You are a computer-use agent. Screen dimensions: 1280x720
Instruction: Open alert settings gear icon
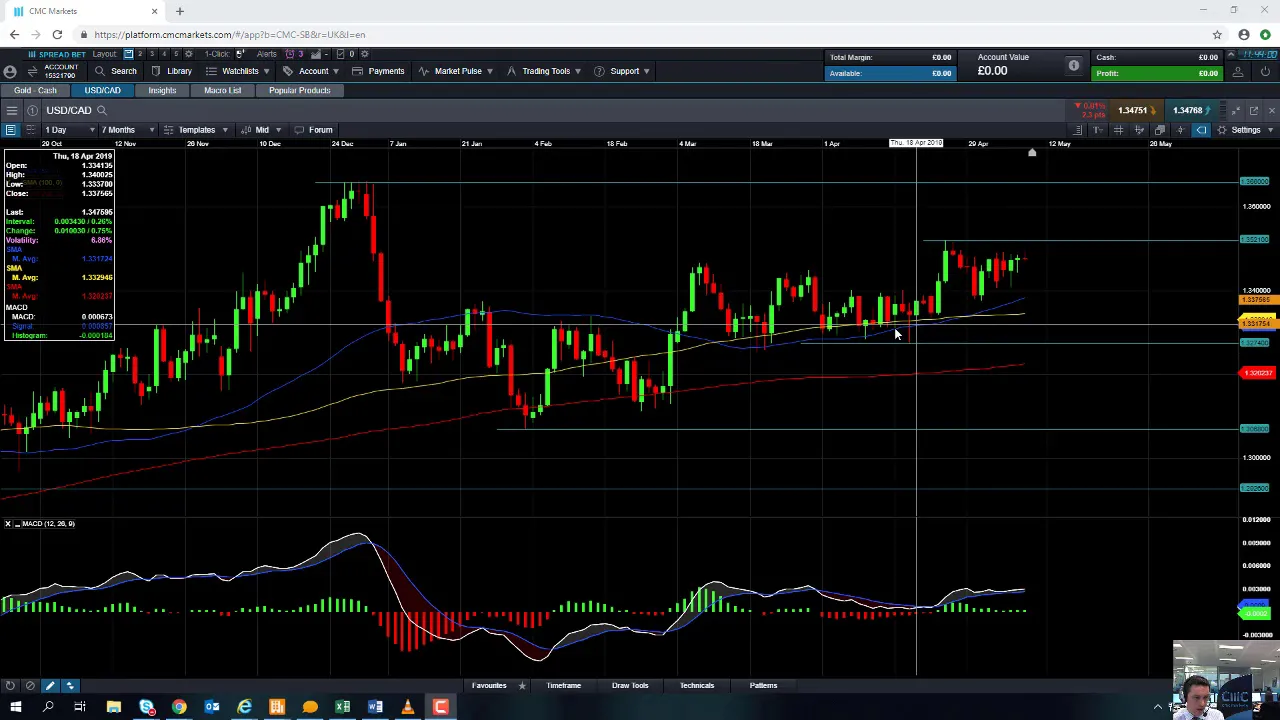pos(364,54)
